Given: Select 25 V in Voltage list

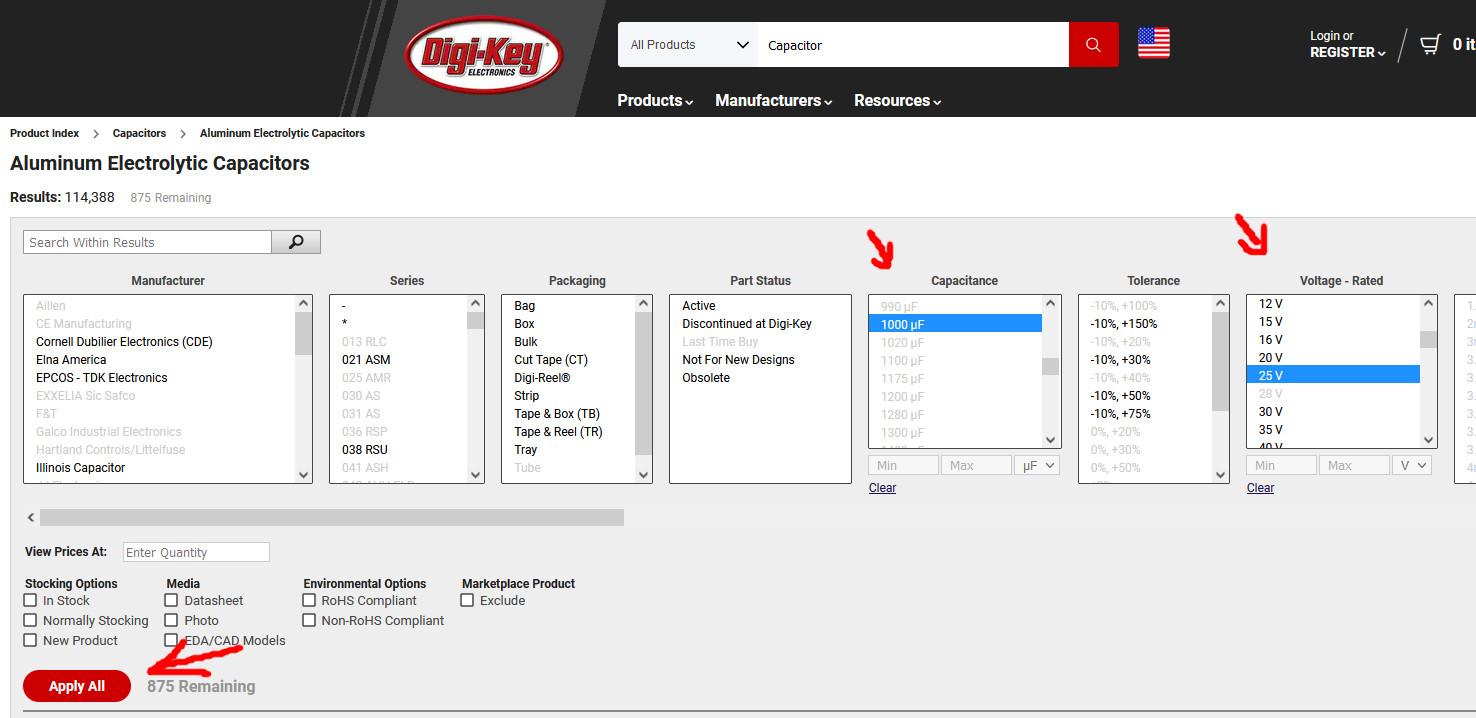Looking at the screenshot, I should (x=1333, y=375).
